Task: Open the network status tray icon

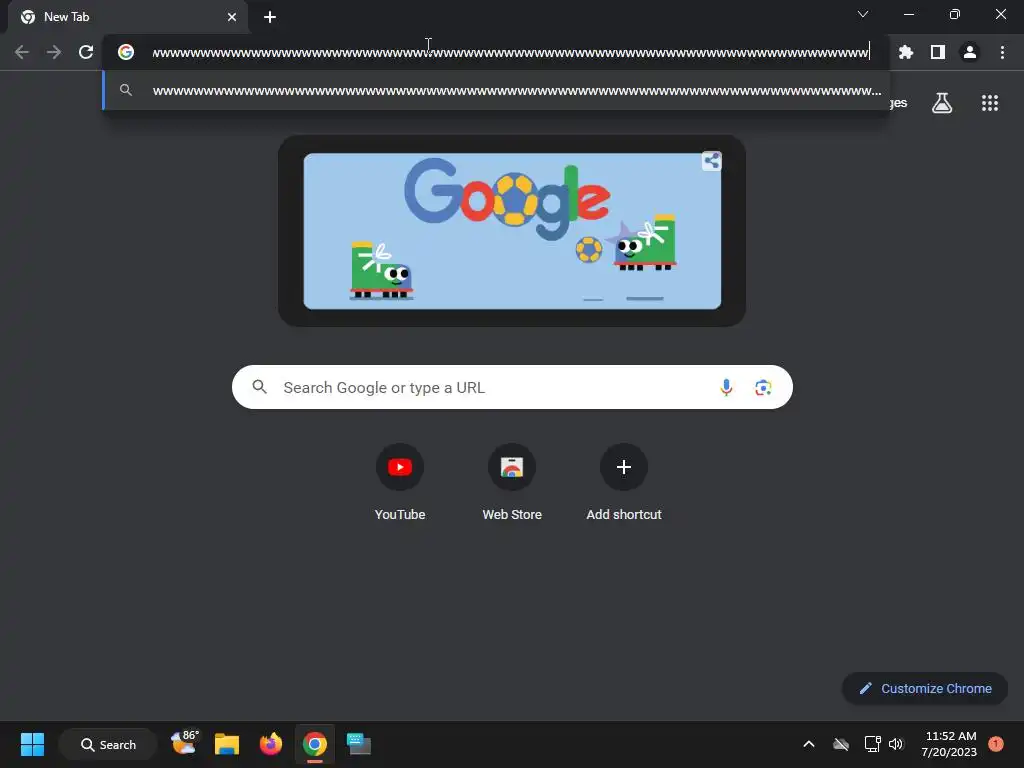Action: [x=872, y=744]
